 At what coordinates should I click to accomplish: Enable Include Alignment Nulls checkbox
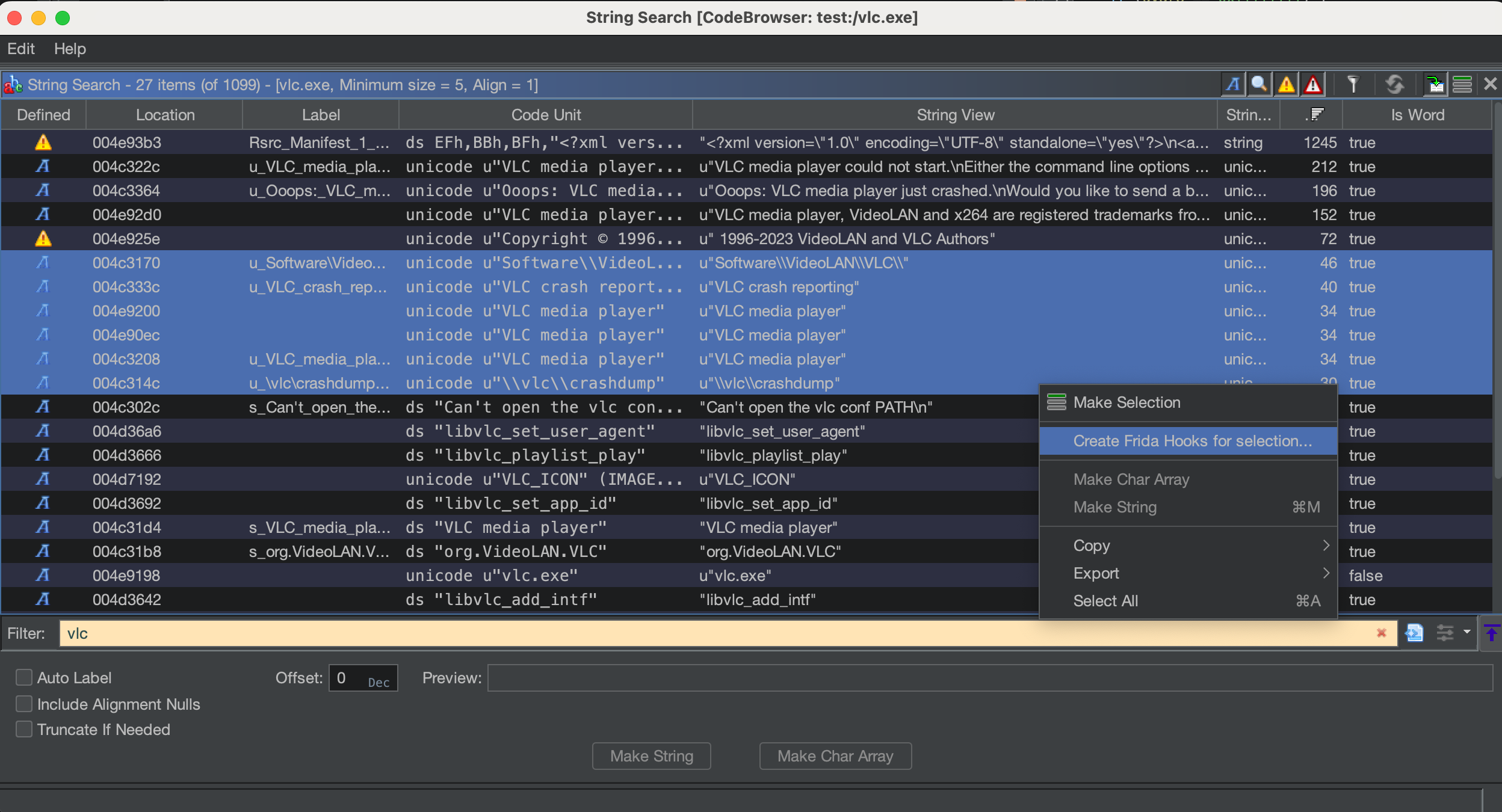click(x=23, y=704)
